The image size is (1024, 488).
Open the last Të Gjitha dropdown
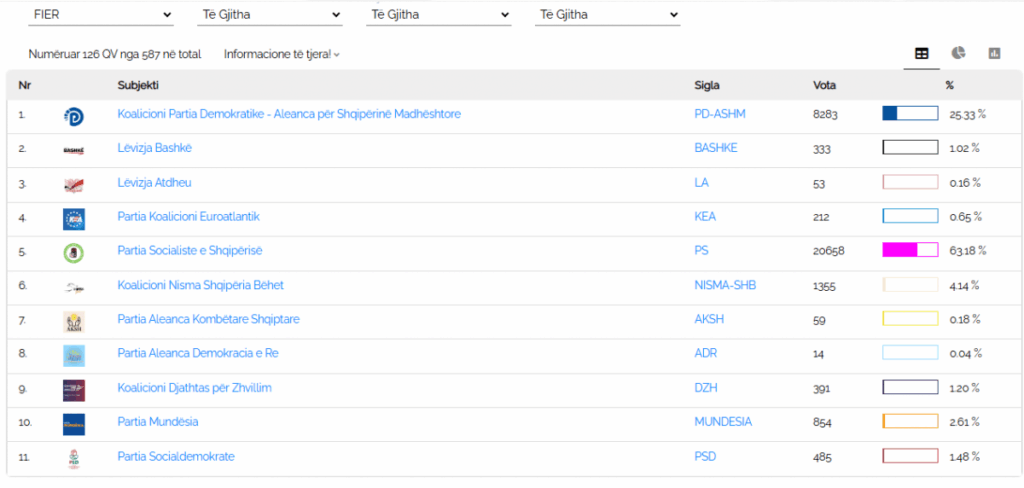click(608, 15)
